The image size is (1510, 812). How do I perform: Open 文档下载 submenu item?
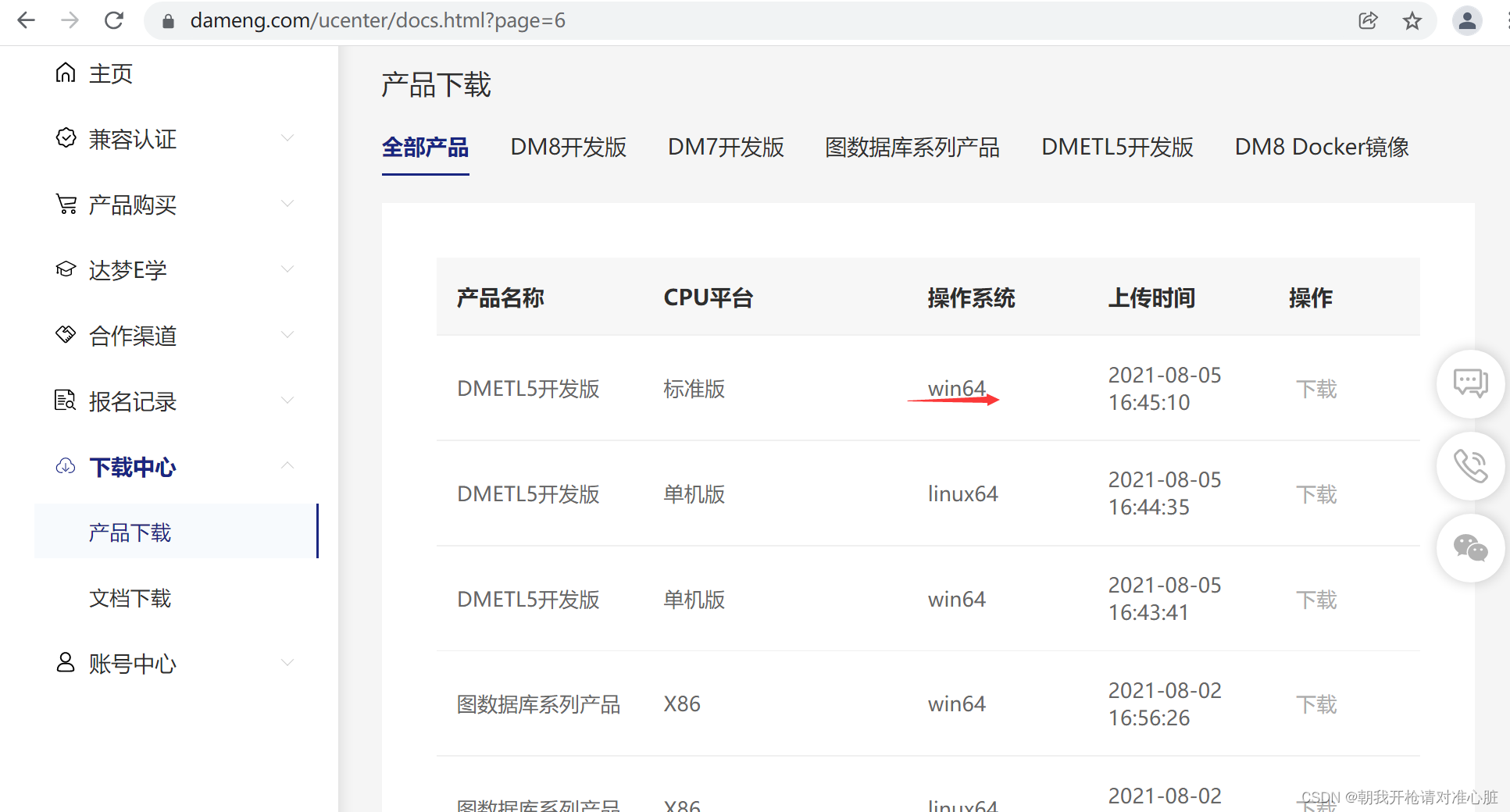(x=130, y=598)
